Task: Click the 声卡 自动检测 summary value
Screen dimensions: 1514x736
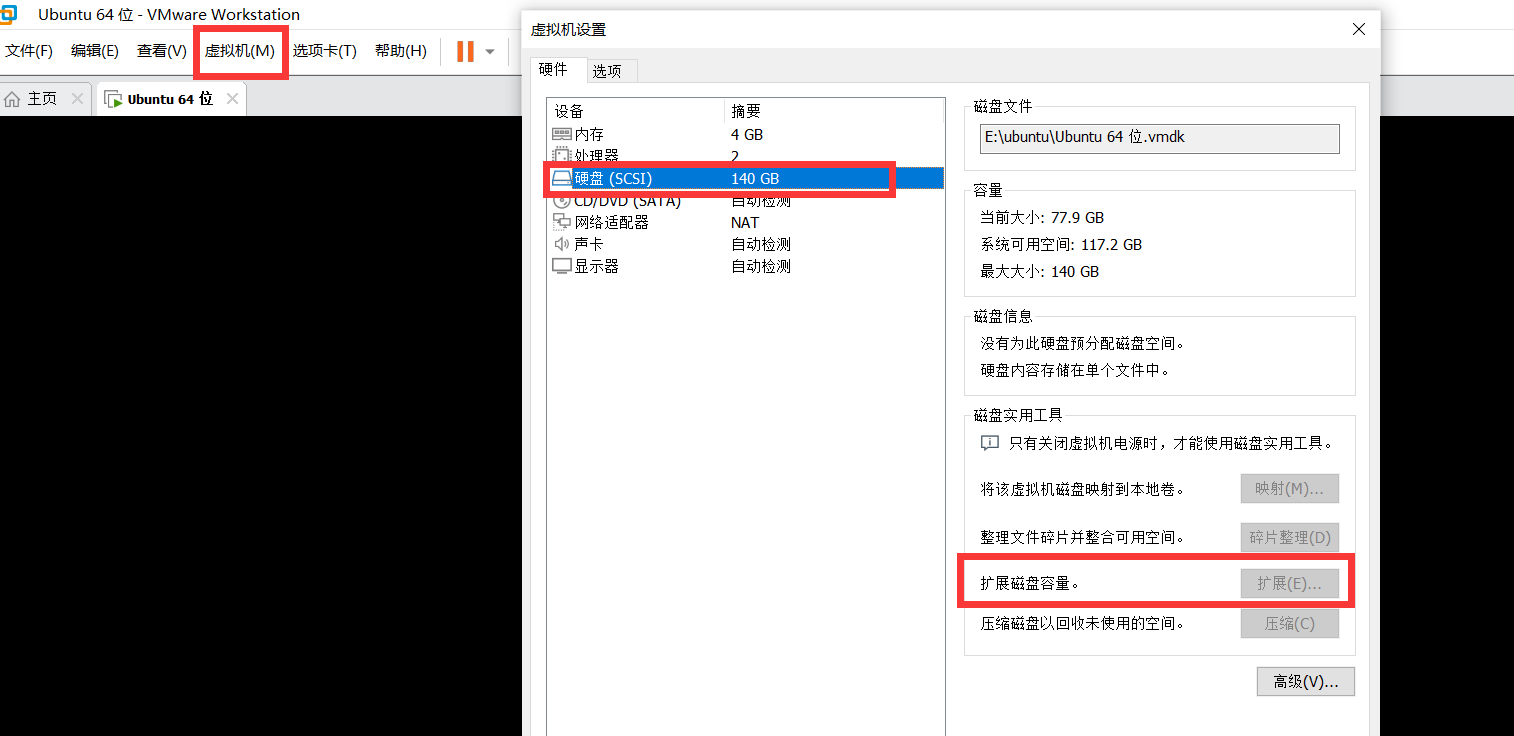Action: tap(761, 244)
